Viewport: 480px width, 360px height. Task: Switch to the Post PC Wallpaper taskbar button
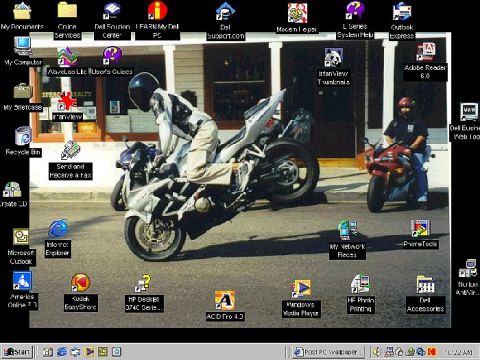pyautogui.click(x=328, y=352)
